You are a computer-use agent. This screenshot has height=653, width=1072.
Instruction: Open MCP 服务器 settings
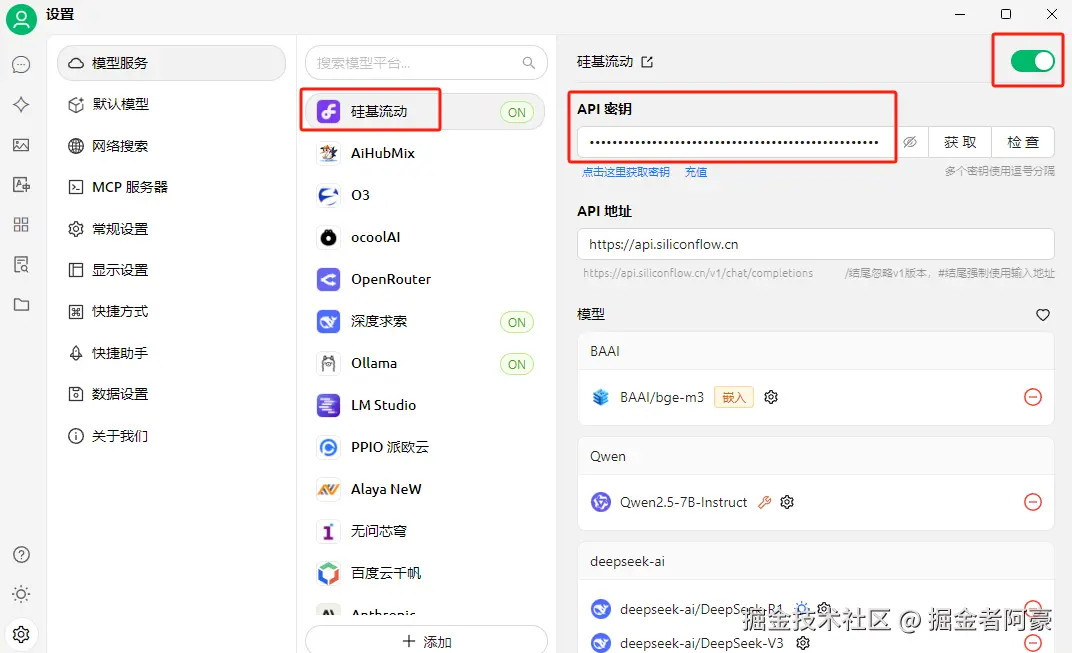[x=171, y=187]
